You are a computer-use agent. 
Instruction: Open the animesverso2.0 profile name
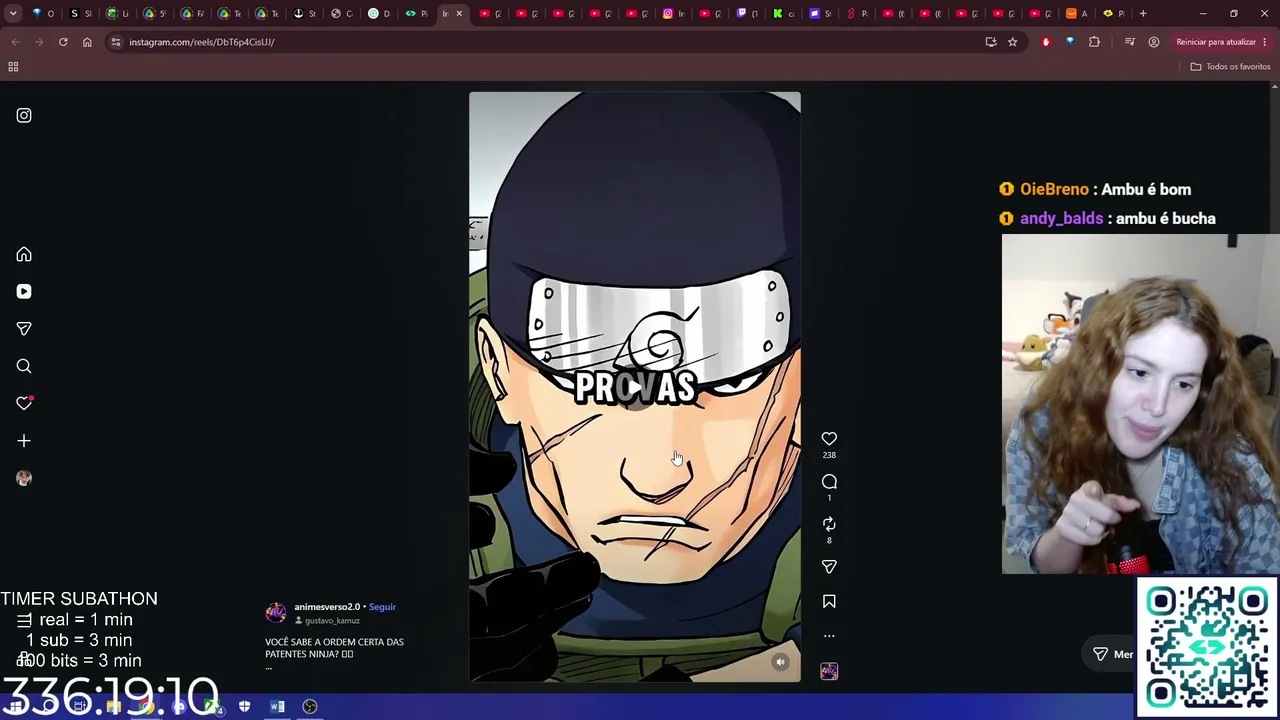tap(327, 607)
